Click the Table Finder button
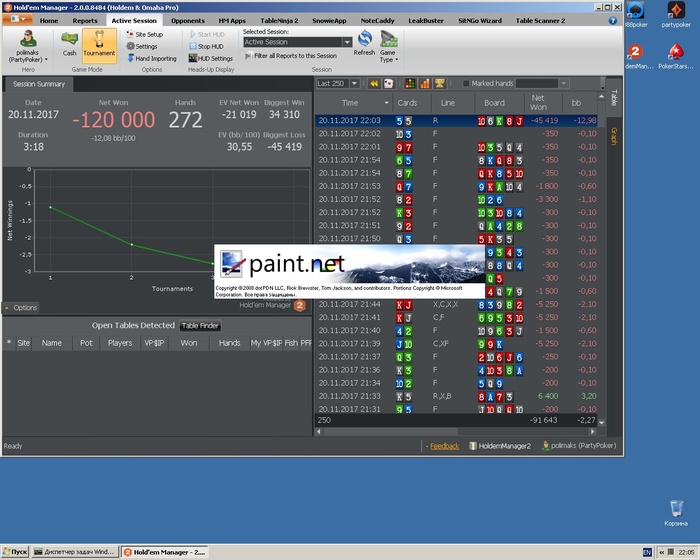Screen dimensions: 700x560 pyautogui.click(x=200, y=326)
